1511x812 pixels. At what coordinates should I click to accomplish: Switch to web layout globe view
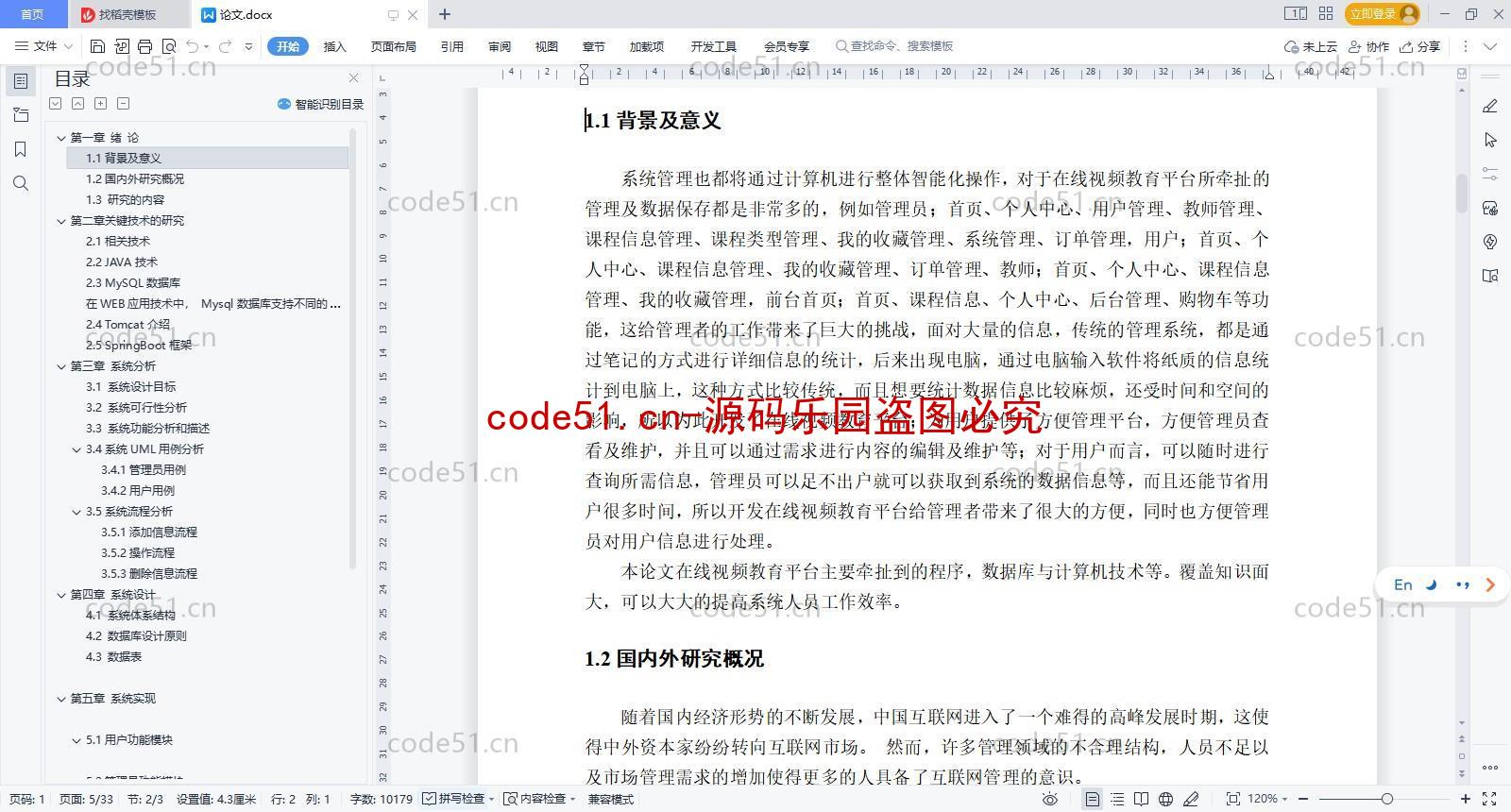[x=1166, y=799]
